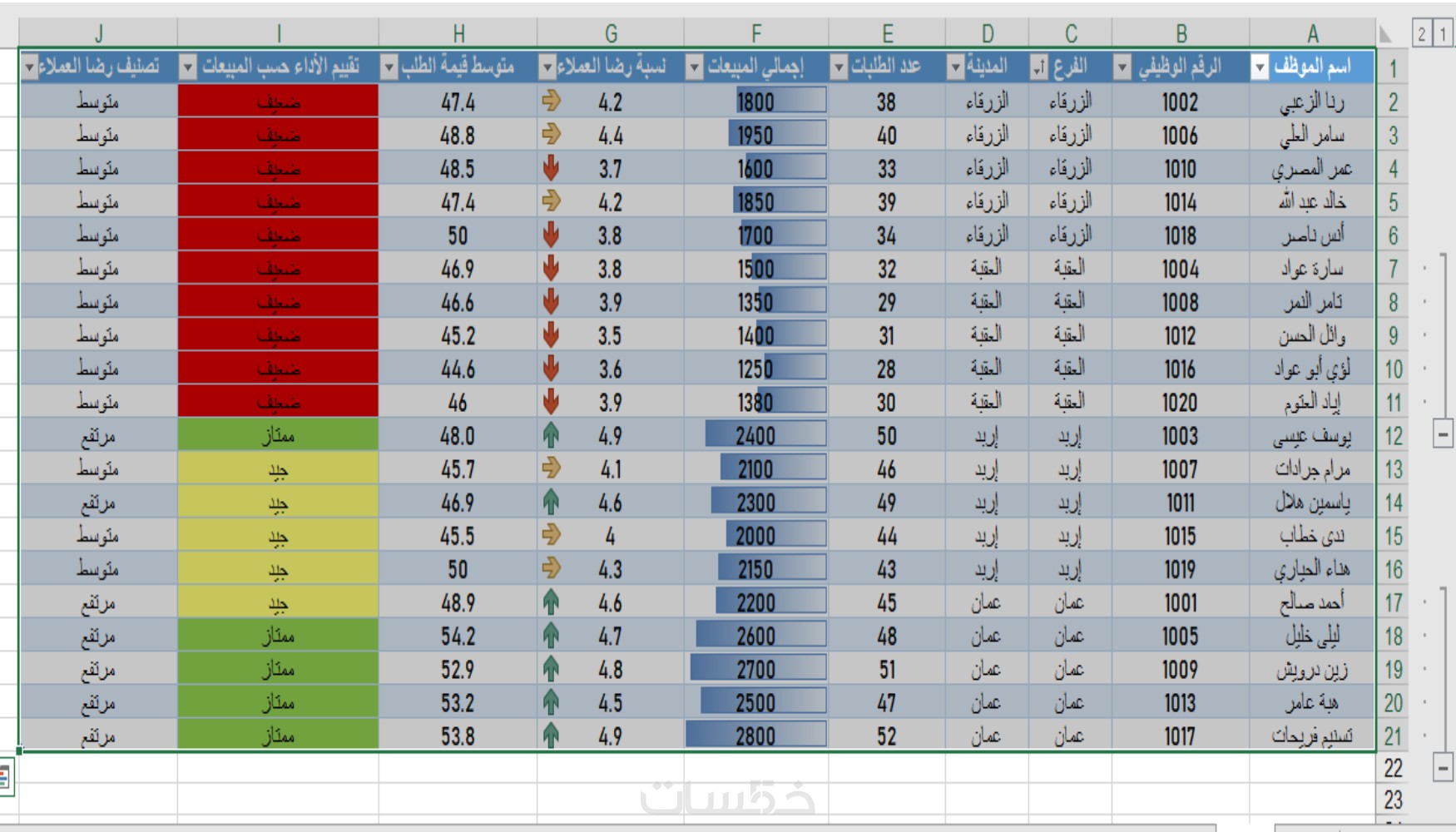Select row 12 header
This screenshot has height=832, width=1456.
tap(1393, 436)
